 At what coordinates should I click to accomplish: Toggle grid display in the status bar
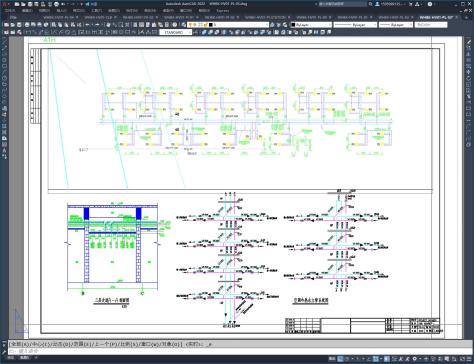pos(341,359)
